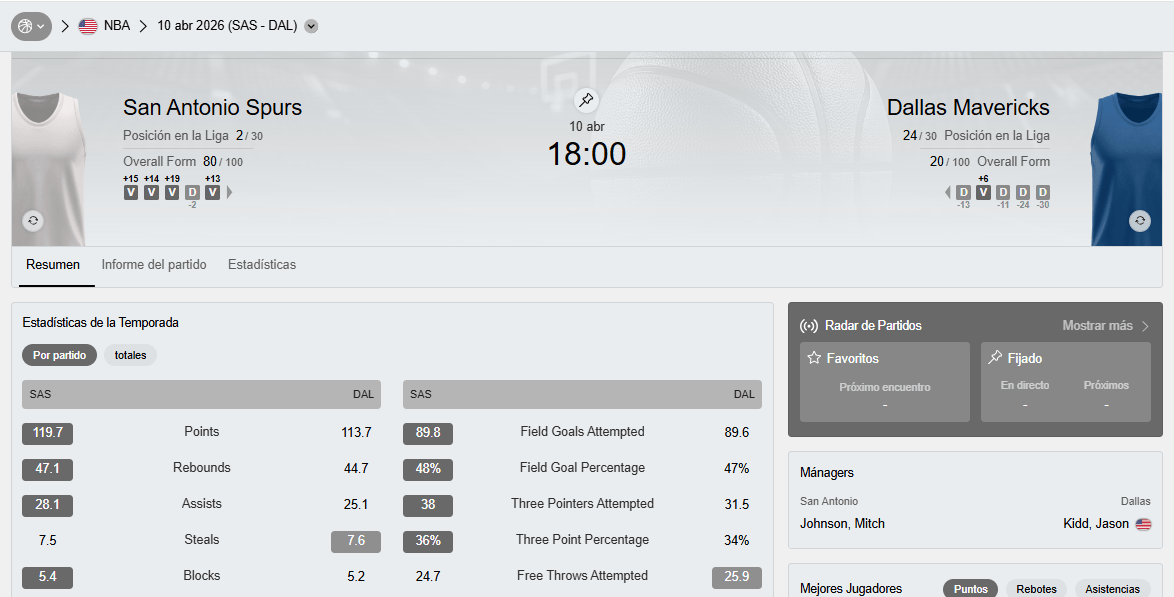Switch Mejores Jugadores to Rebotes

pyautogui.click(x=1036, y=589)
